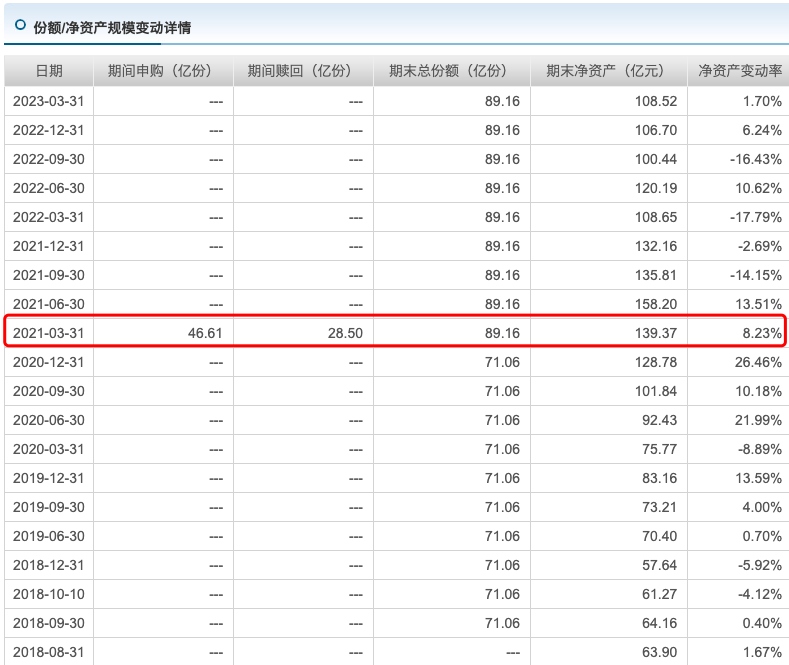The height and width of the screenshot is (665, 789).
Task: Select the 2023-03-31 date cell
Action: pyautogui.click(x=49, y=101)
